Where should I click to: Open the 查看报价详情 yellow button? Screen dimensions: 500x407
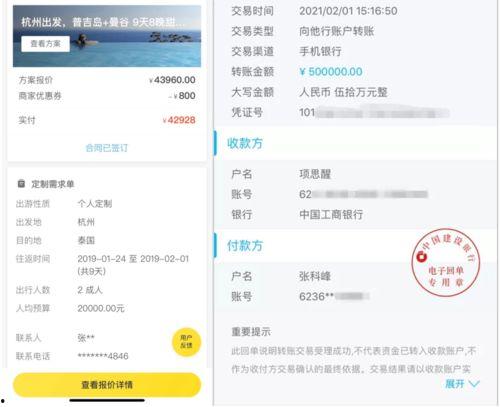pyautogui.click(x=107, y=385)
